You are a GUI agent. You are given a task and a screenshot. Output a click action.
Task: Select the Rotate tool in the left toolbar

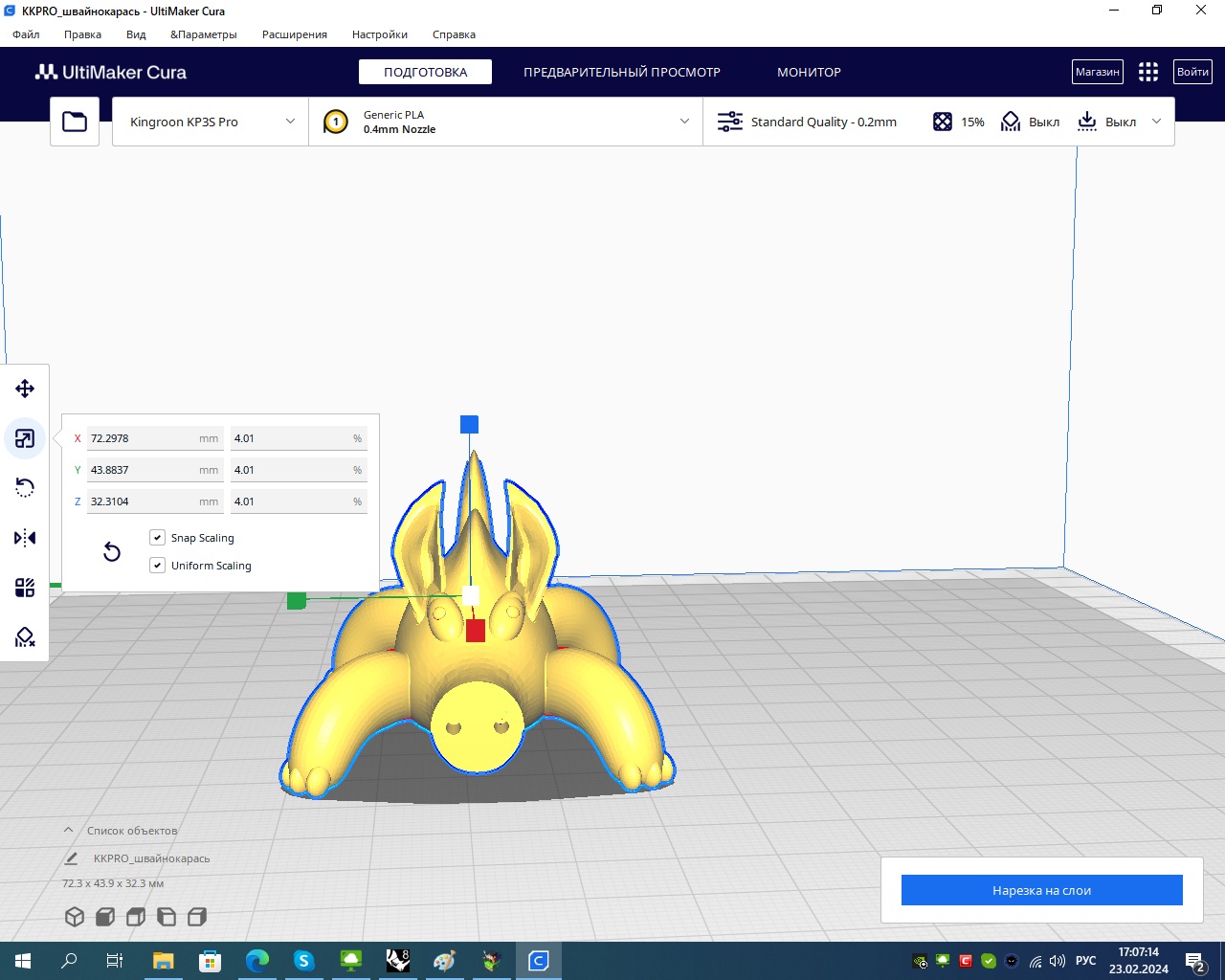coord(25,488)
